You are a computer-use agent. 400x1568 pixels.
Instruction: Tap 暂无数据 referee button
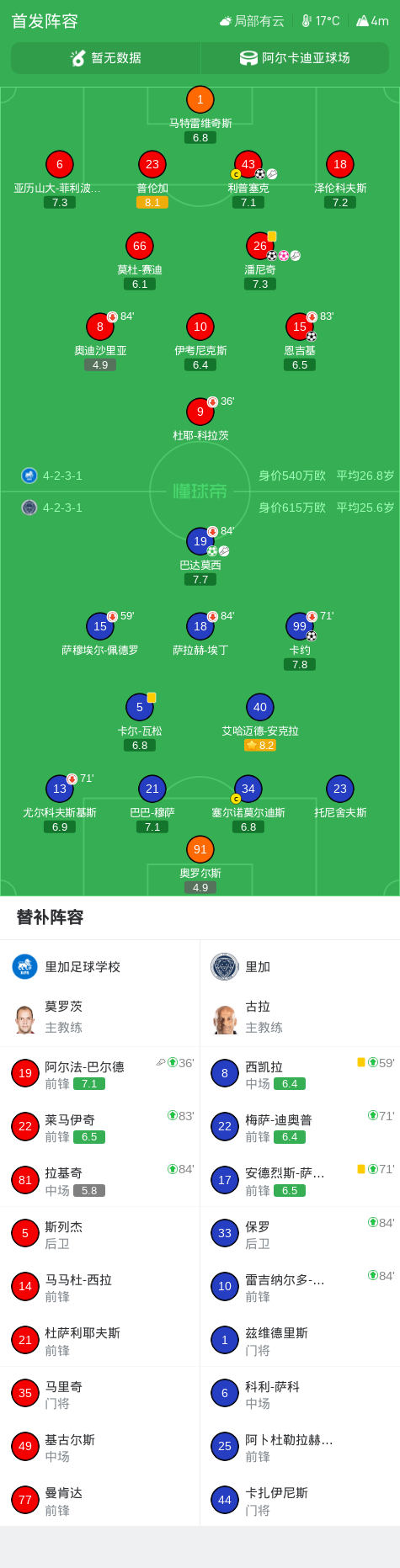[x=105, y=58]
